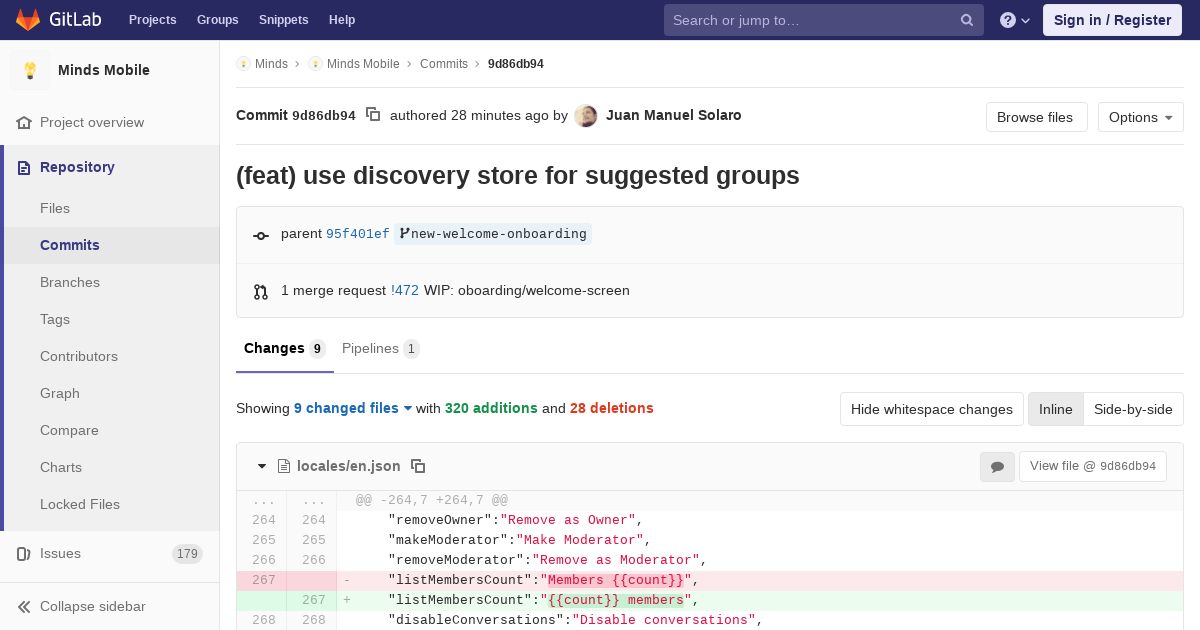Collapse the locales/en.json diff
Image resolution: width=1200 pixels, height=630 pixels.
pyautogui.click(x=262, y=466)
